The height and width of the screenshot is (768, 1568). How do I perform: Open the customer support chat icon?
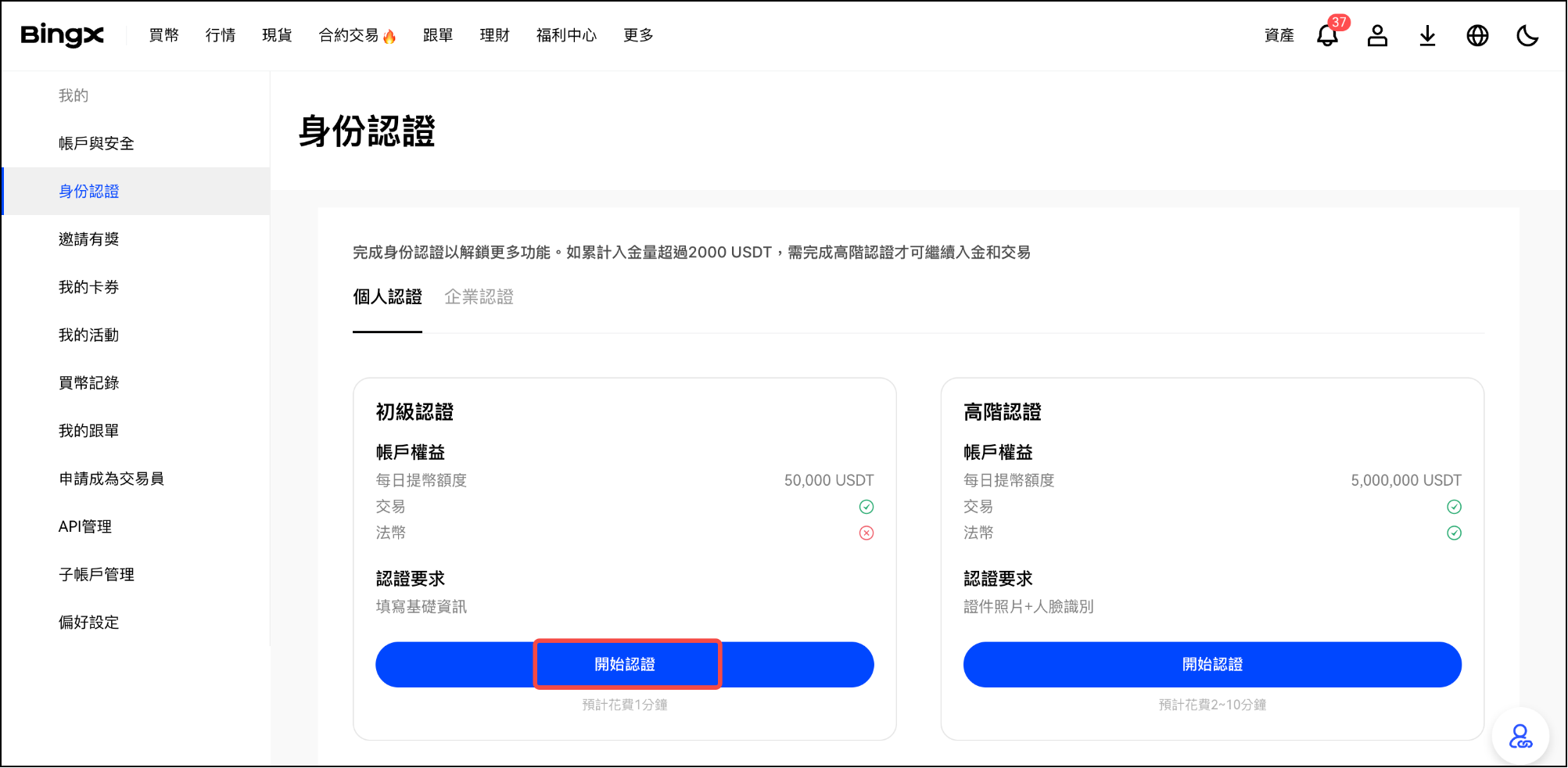pyautogui.click(x=1520, y=736)
